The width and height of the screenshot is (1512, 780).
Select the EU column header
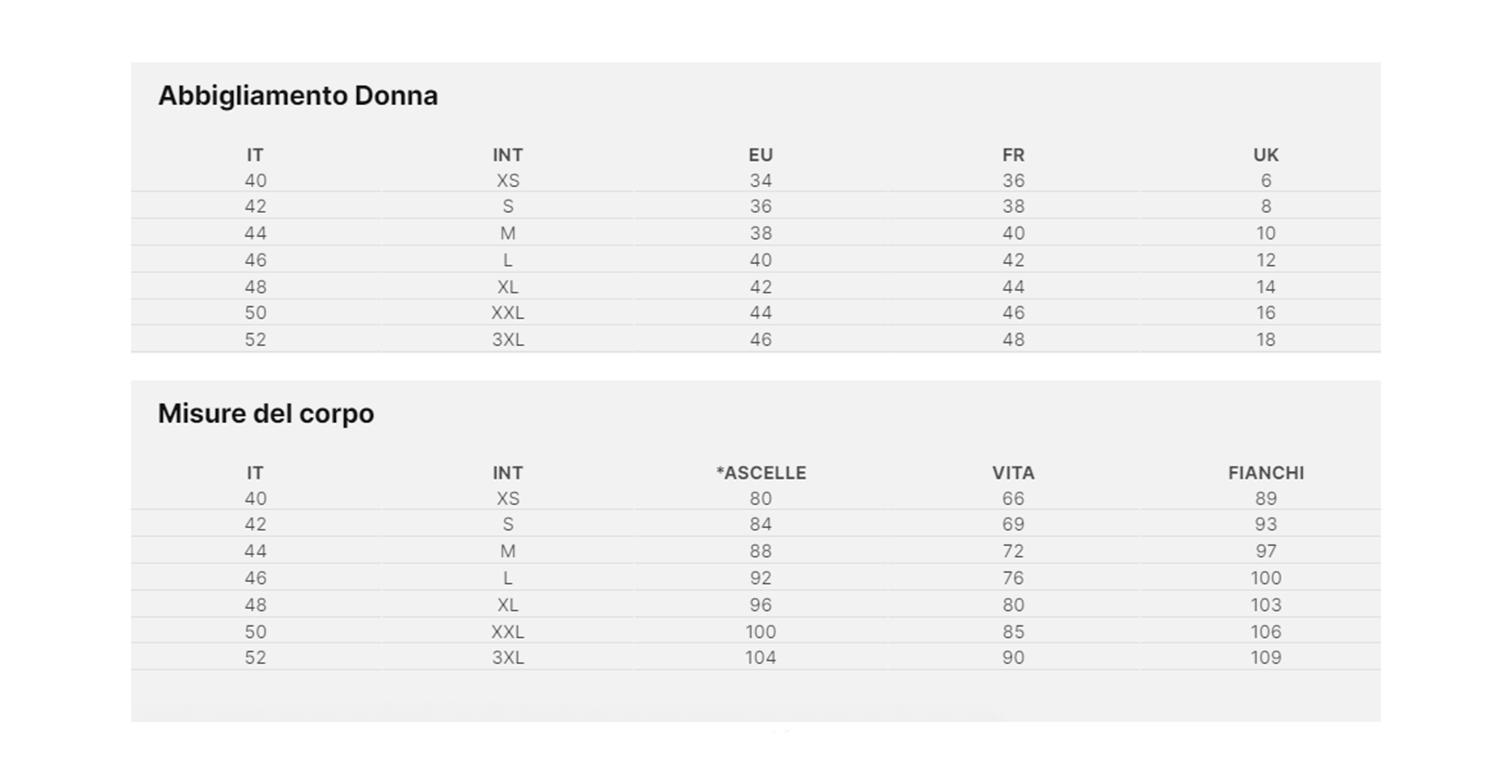(x=760, y=155)
